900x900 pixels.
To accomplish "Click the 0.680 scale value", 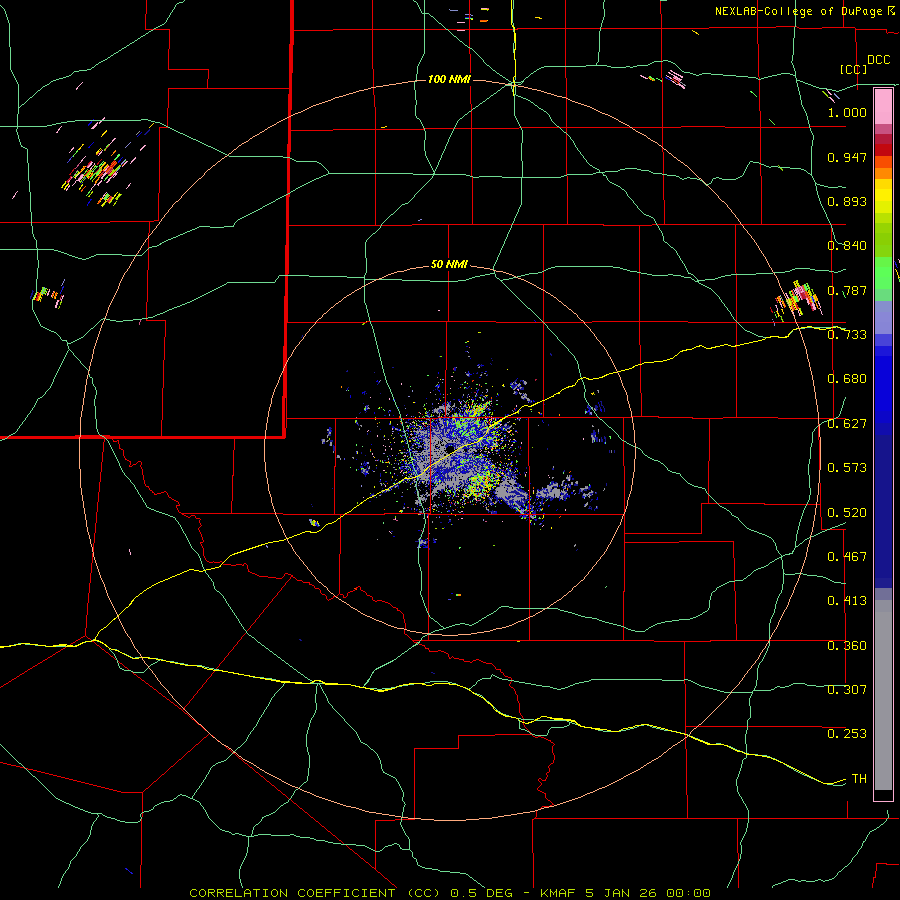I will click(847, 379).
